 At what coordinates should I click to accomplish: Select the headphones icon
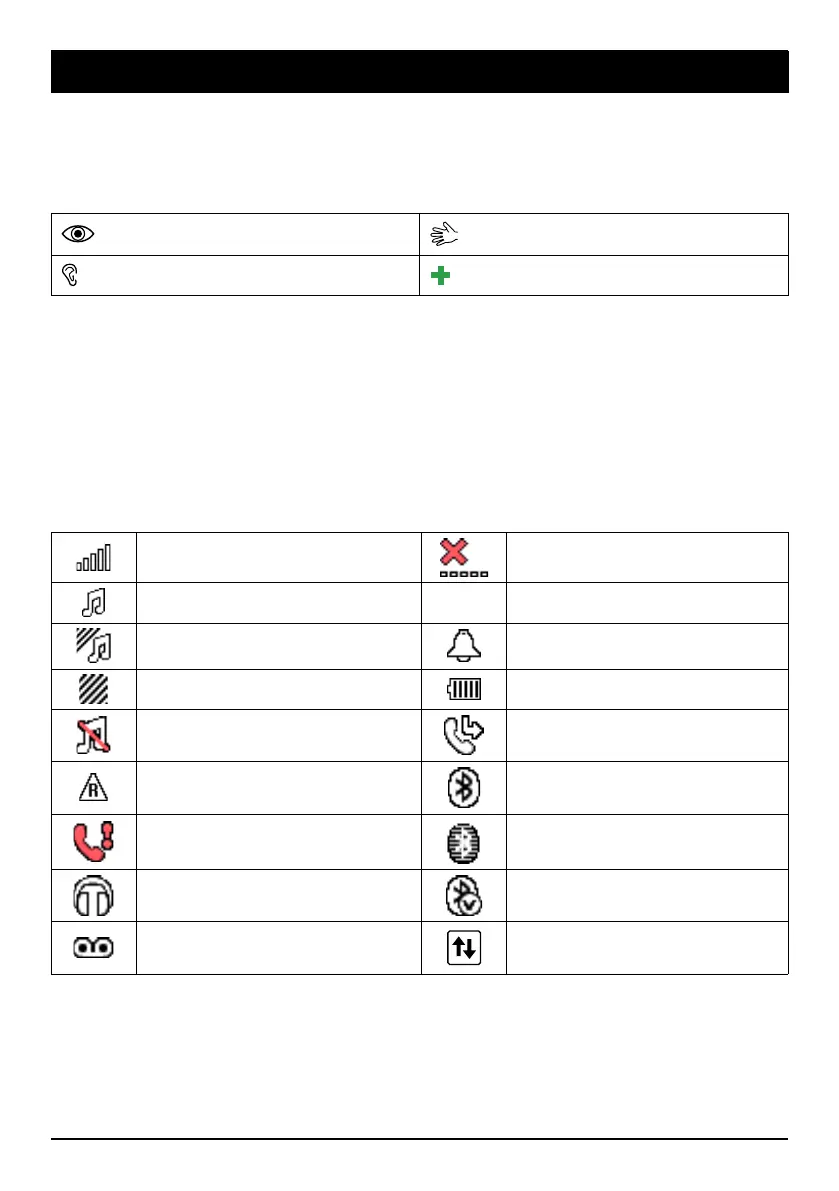click(x=94, y=896)
